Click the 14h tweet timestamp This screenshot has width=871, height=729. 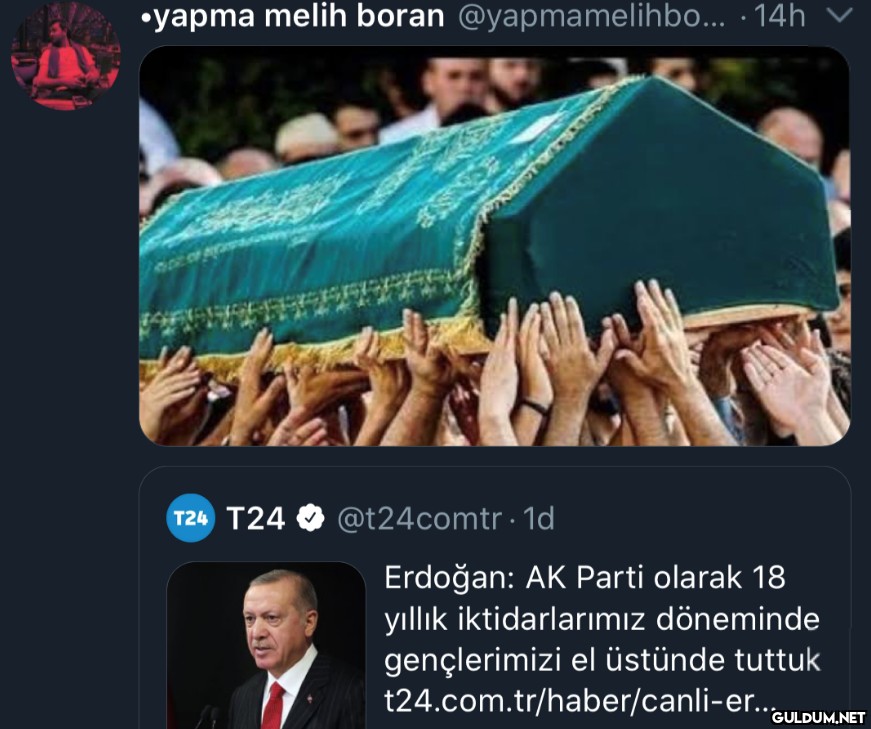[779, 16]
